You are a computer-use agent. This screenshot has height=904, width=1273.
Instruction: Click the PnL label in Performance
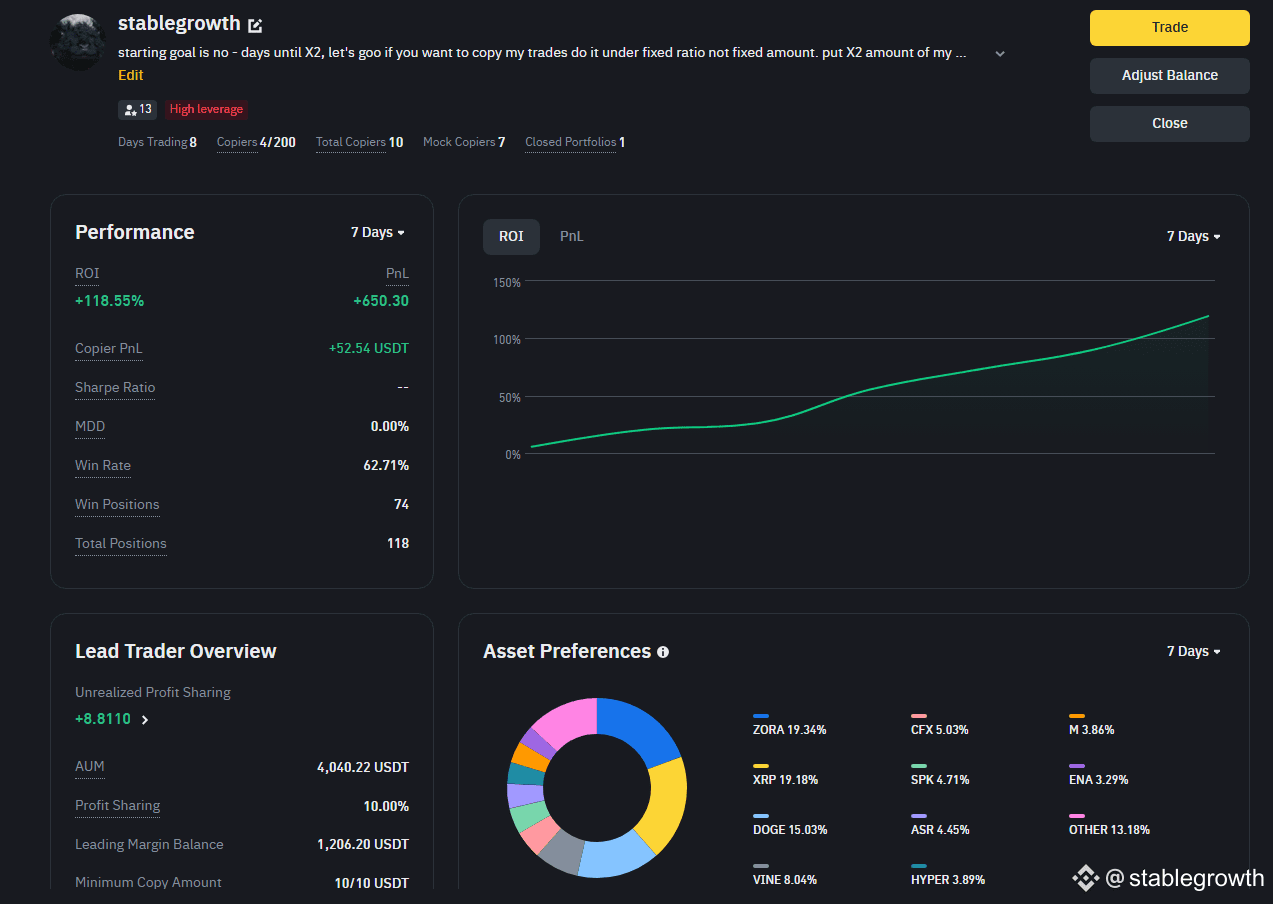pyautogui.click(x=397, y=274)
